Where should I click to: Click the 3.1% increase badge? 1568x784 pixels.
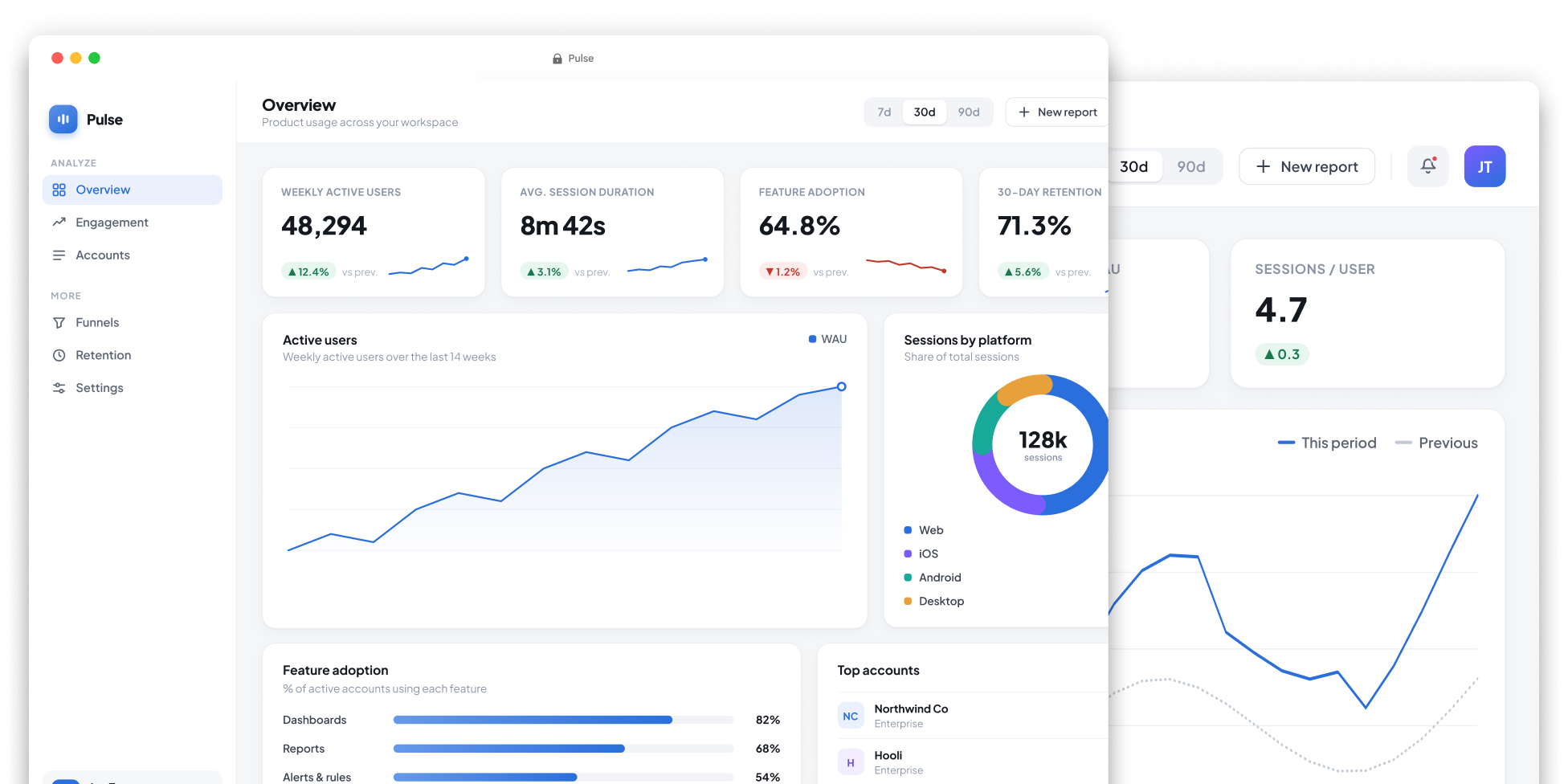tap(544, 272)
